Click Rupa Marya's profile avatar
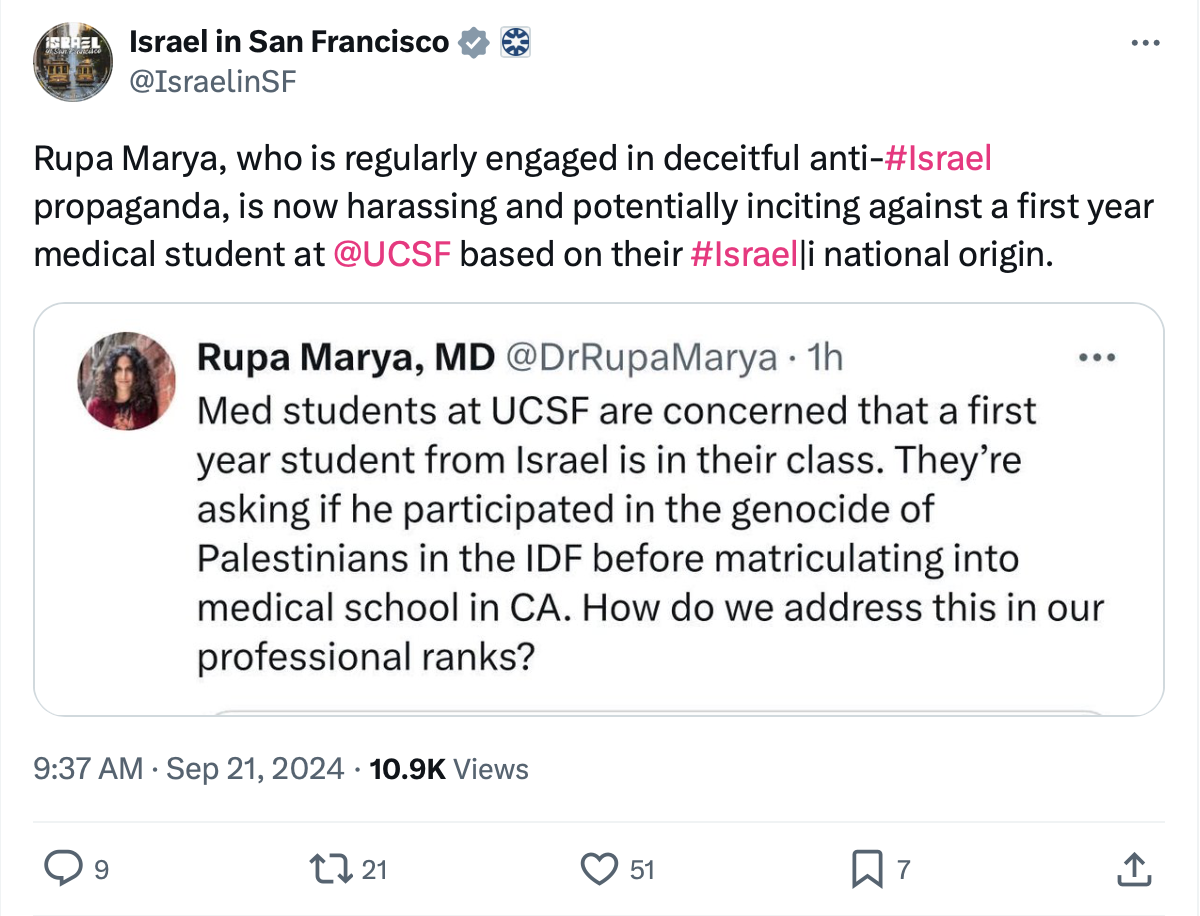The height and width of the screenshot is (916, 1200). [x=127, y=381]
